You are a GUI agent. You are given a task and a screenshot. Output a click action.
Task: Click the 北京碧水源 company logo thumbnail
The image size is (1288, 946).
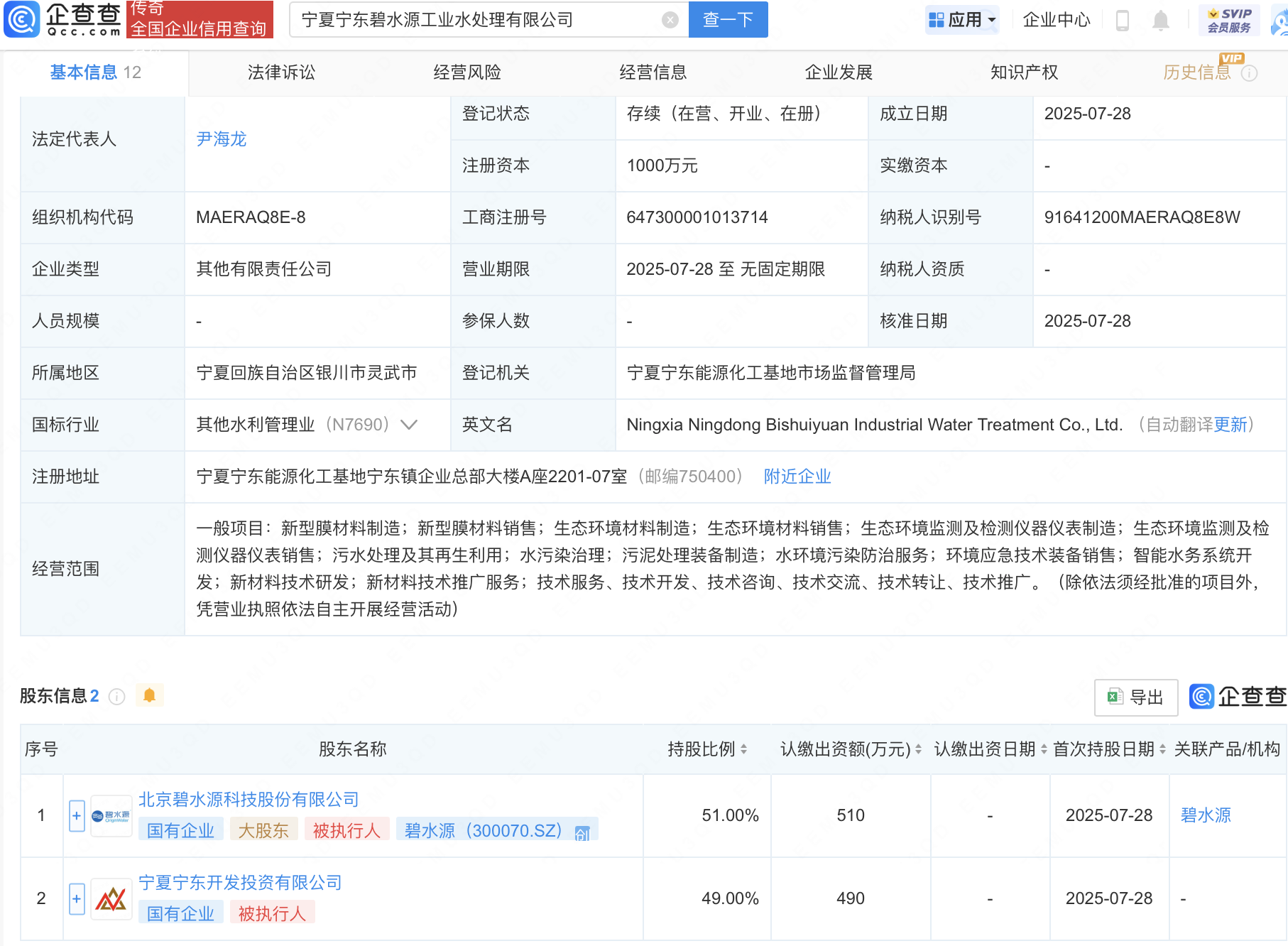pyautogui.click(x=111, y=816)
